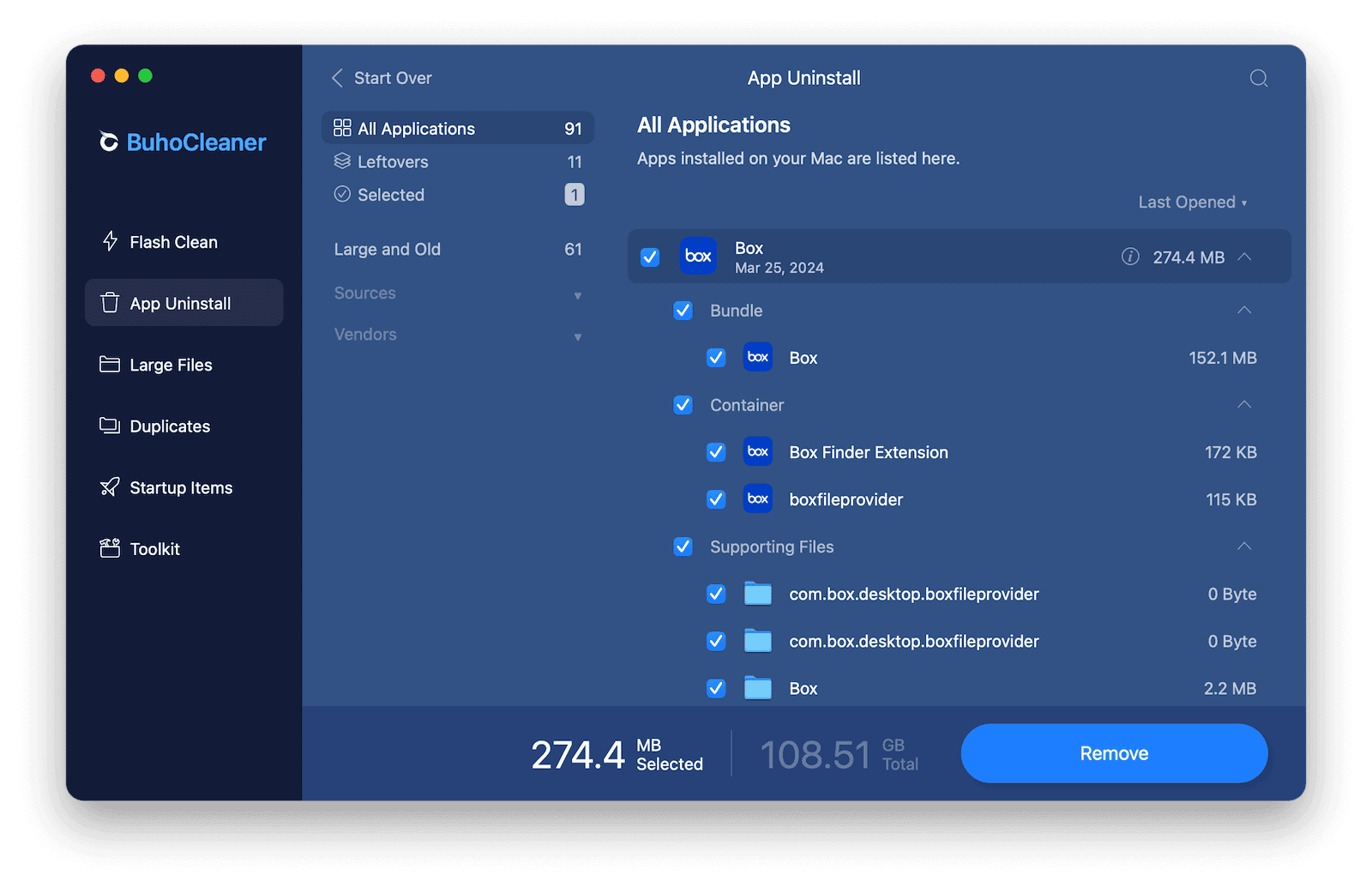The height and width of the screenshot is (888, 1372).
Task: Uncheck the boxfileprovider 115 KB checkbox
Action: coord(716,498)
